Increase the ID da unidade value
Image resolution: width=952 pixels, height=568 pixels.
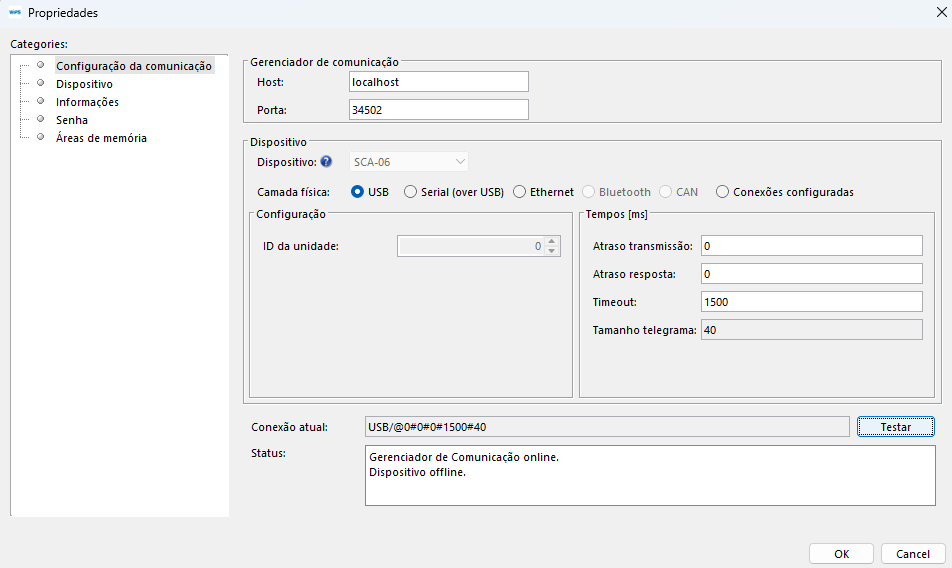coord(551,241)
